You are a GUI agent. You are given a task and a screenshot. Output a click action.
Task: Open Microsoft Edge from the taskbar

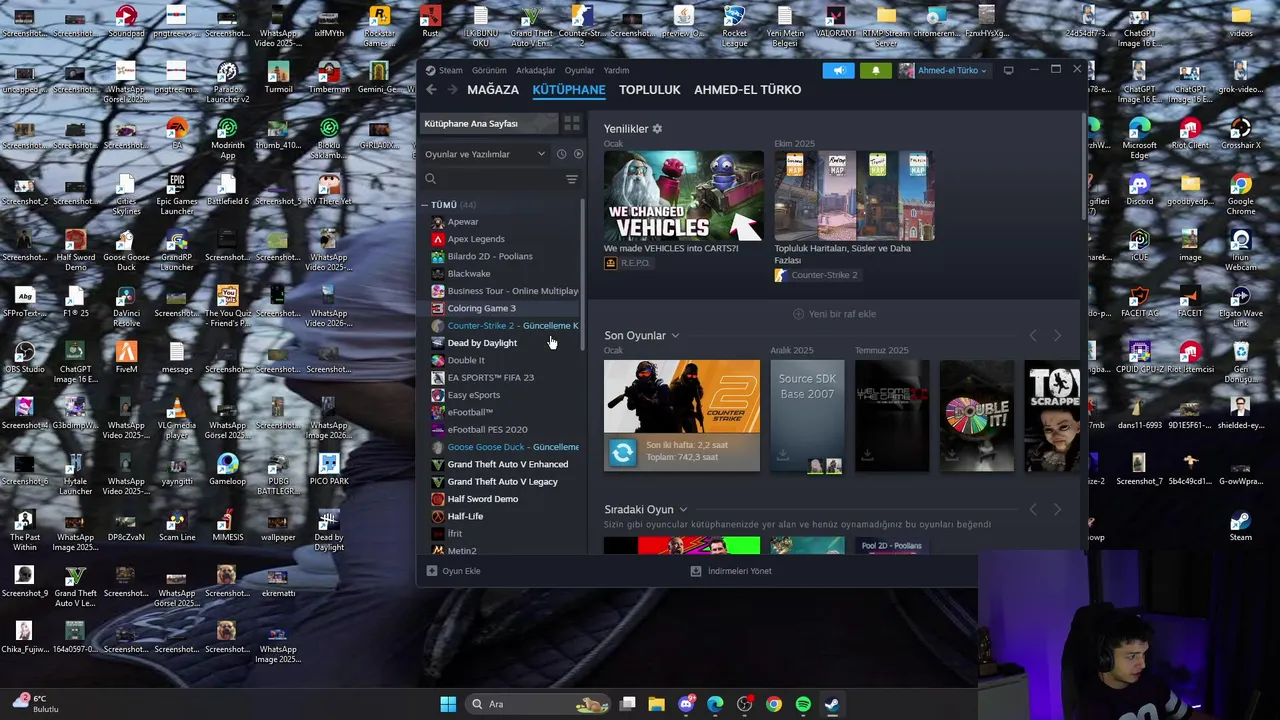(715, 704)
